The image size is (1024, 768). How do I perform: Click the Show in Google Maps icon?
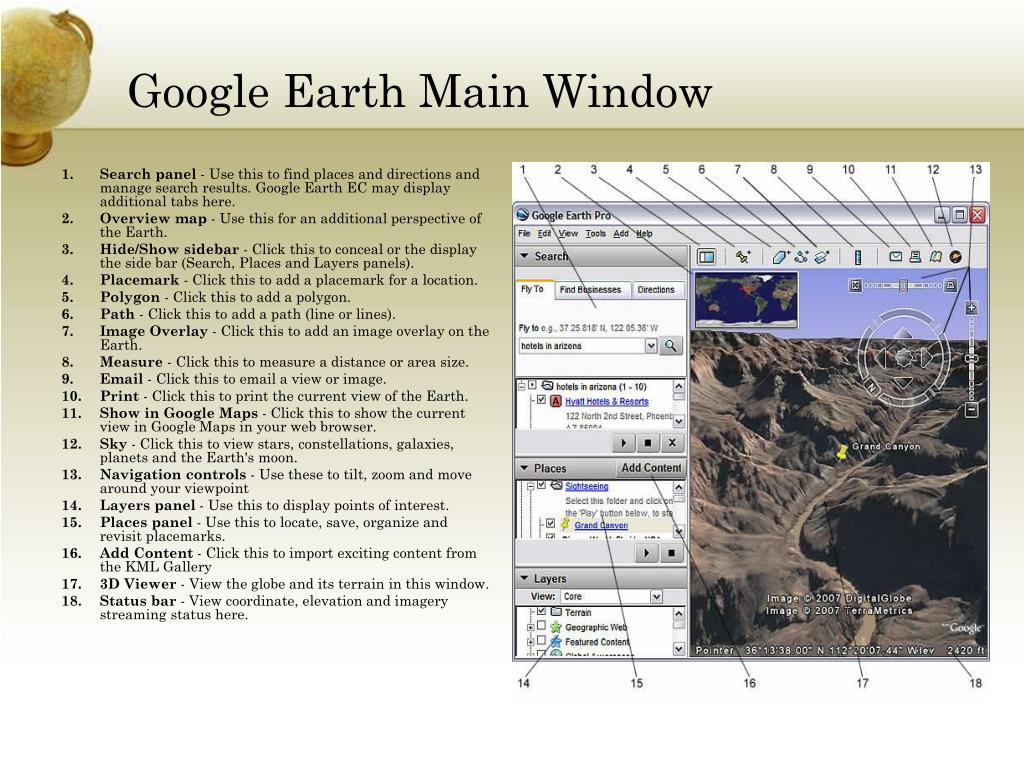pyautogui.click(x=936, y=257)
